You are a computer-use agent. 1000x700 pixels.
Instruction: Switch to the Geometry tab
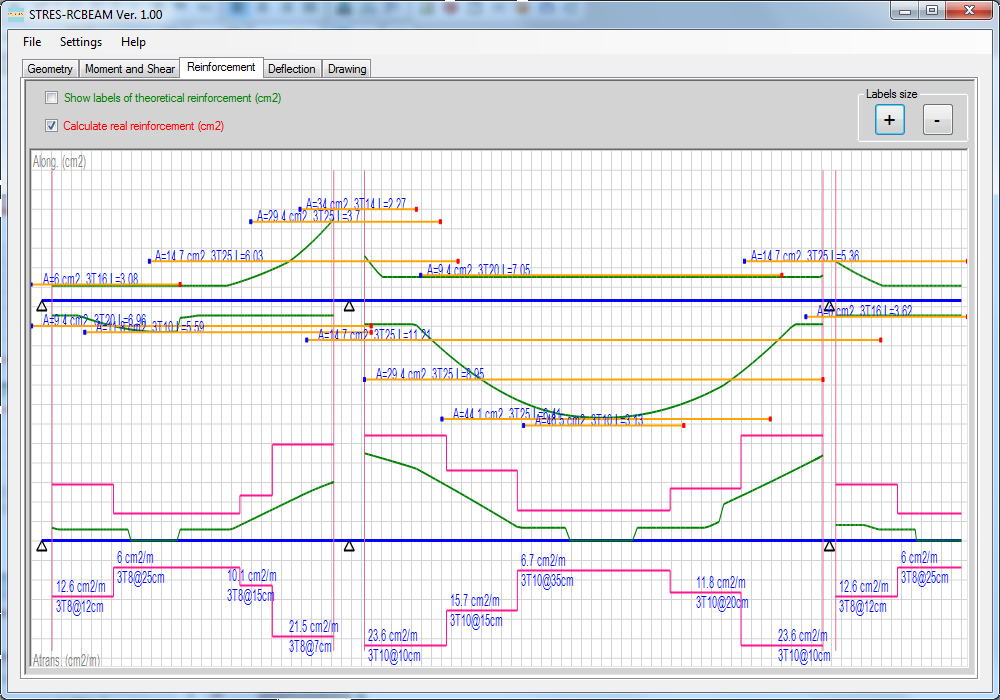click(50, 69)
